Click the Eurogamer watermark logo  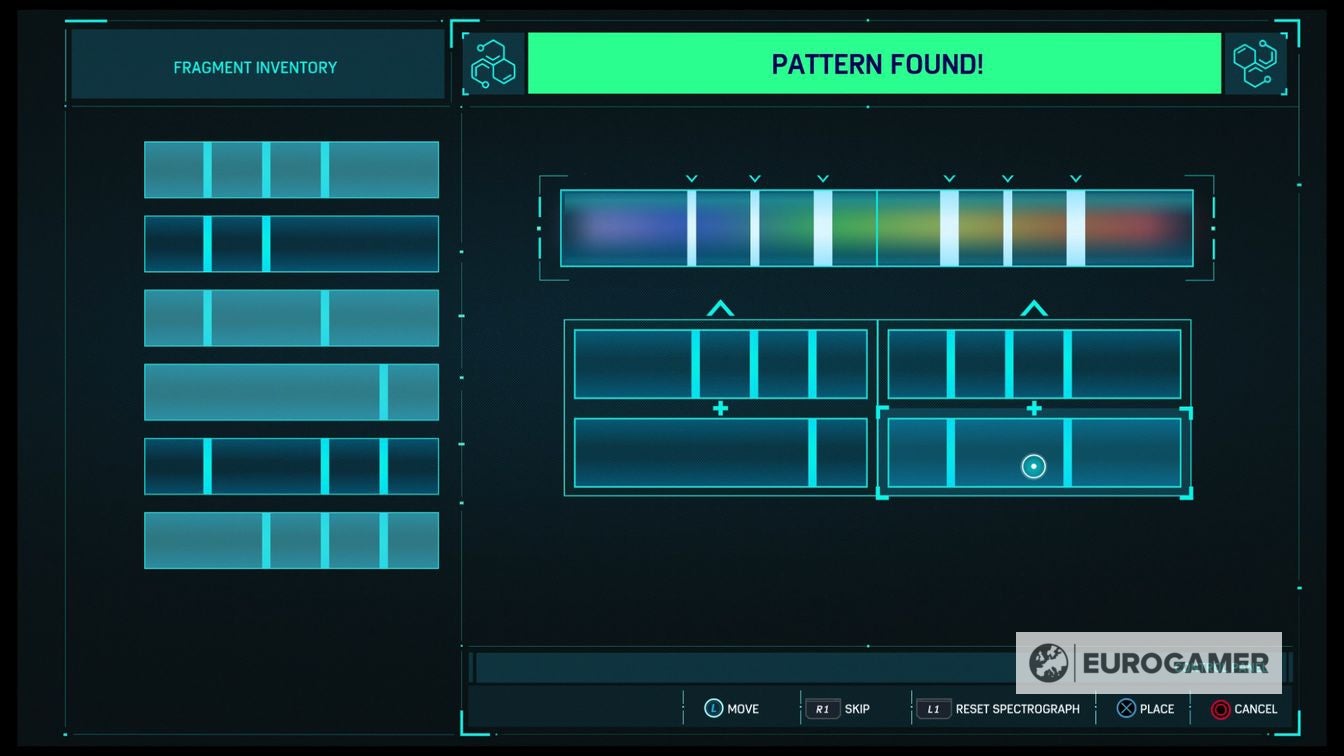(1148, 663)
